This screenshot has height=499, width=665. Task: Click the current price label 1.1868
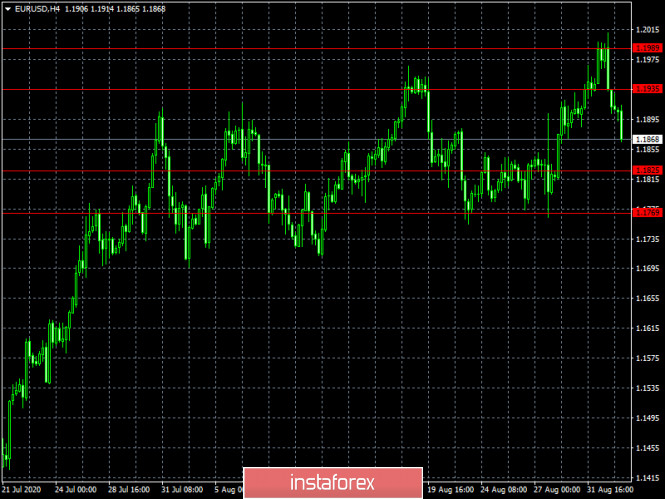coord(649,139)
